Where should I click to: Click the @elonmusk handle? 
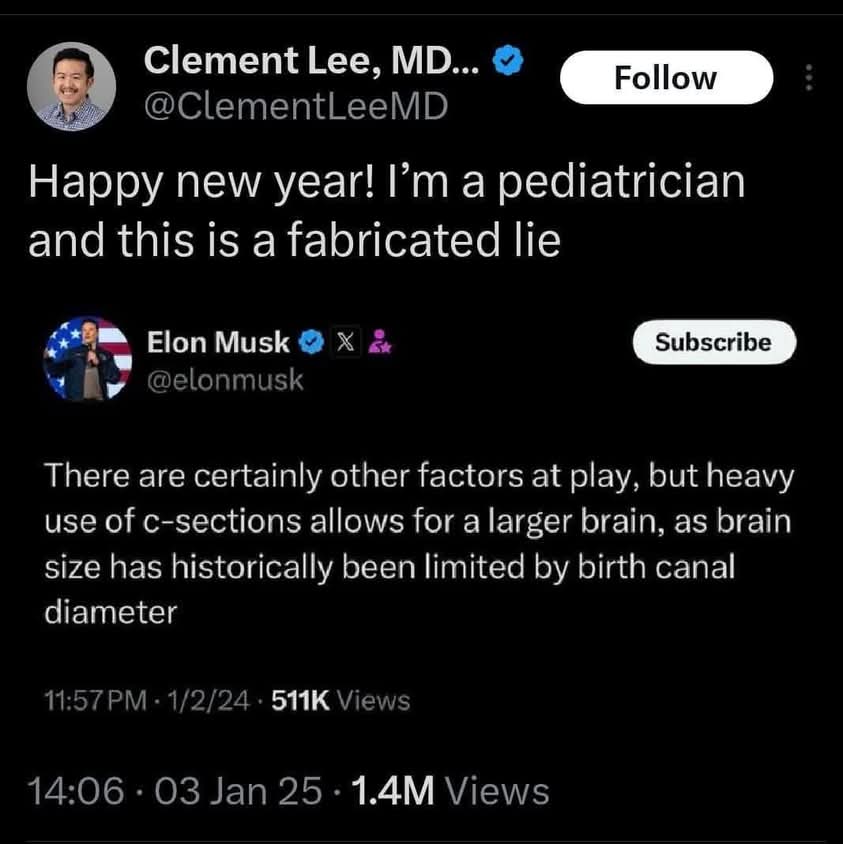tap(224, 380)
